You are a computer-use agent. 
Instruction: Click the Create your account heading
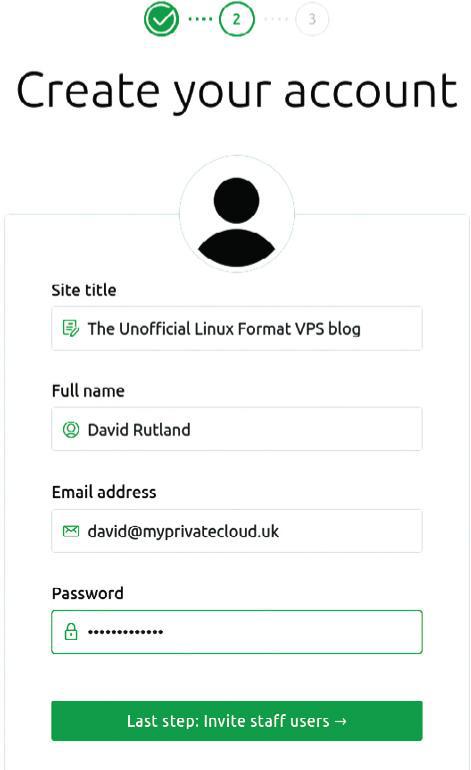coord(237,91)
